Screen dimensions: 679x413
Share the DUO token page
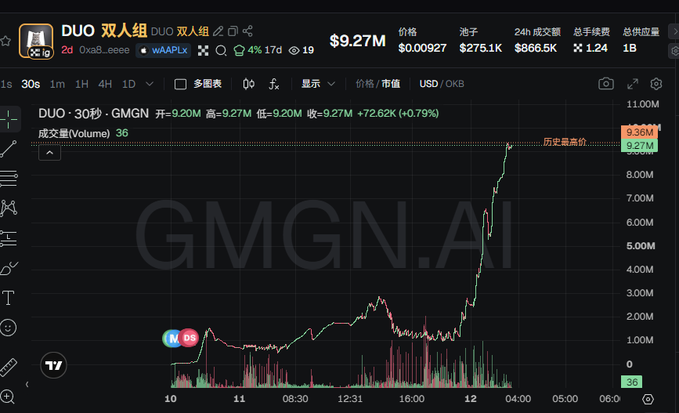tap(248, 31)
